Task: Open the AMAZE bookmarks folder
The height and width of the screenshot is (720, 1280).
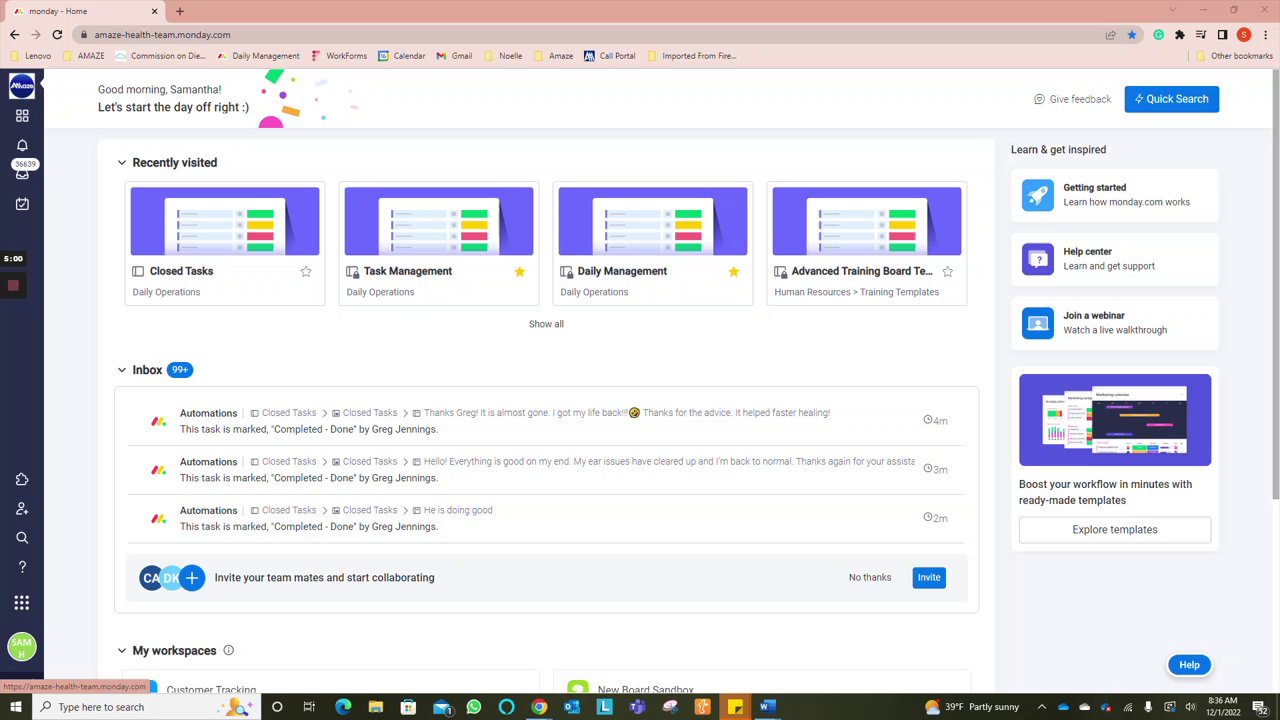Action: (83, 56)
